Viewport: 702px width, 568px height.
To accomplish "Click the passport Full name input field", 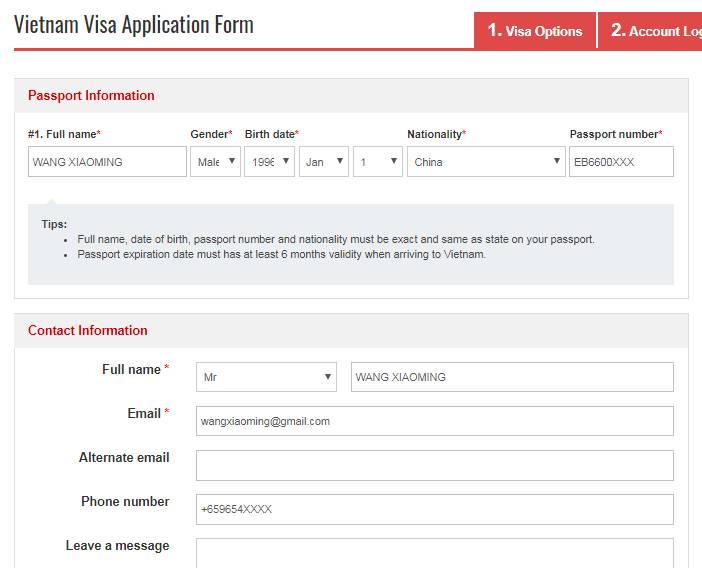I will (x=108, y=162).
